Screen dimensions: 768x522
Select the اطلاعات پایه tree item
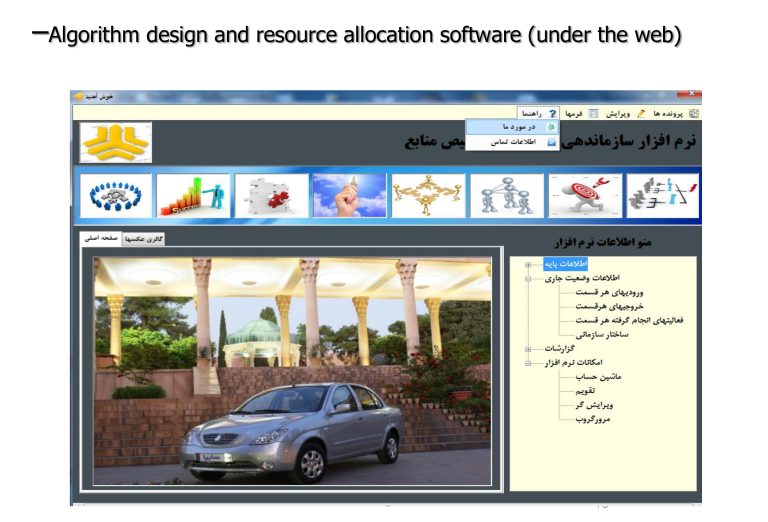coord(565,264)
